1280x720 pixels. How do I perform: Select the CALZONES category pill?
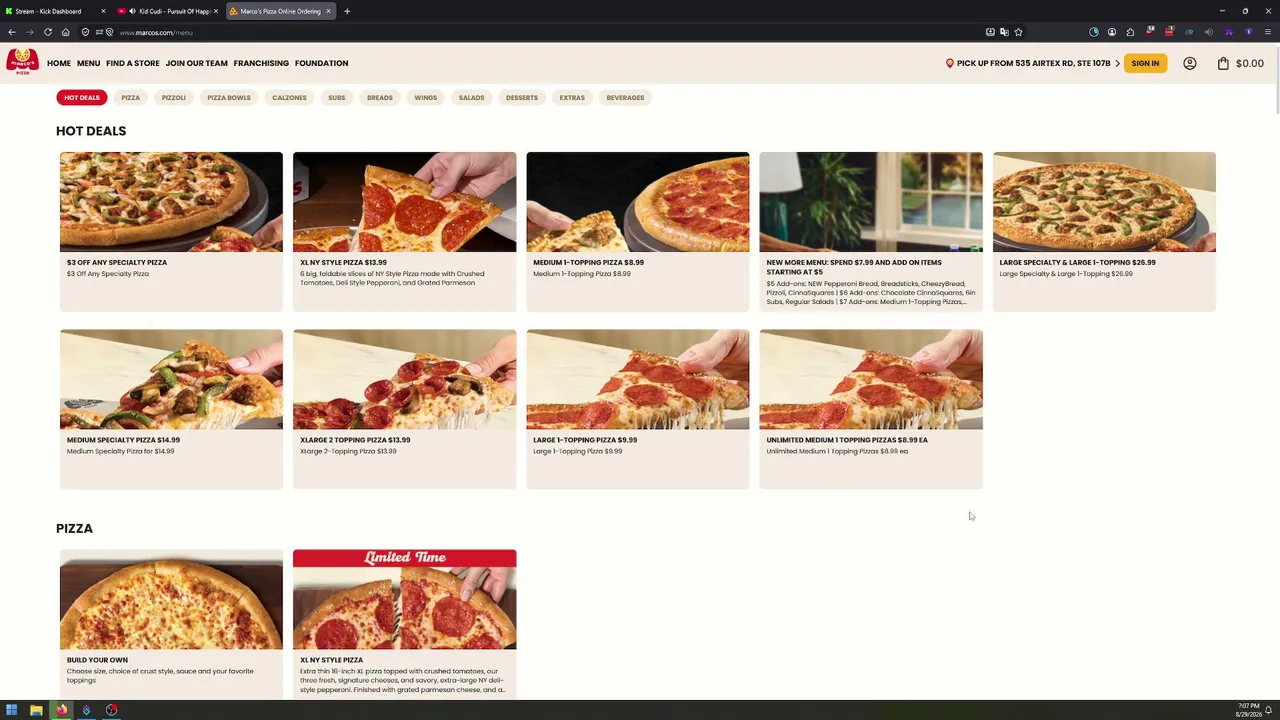289,98
